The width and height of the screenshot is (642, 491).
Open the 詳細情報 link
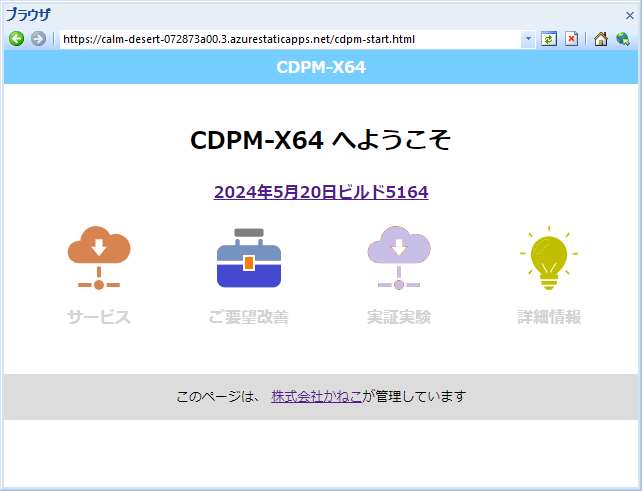point(549,317)
